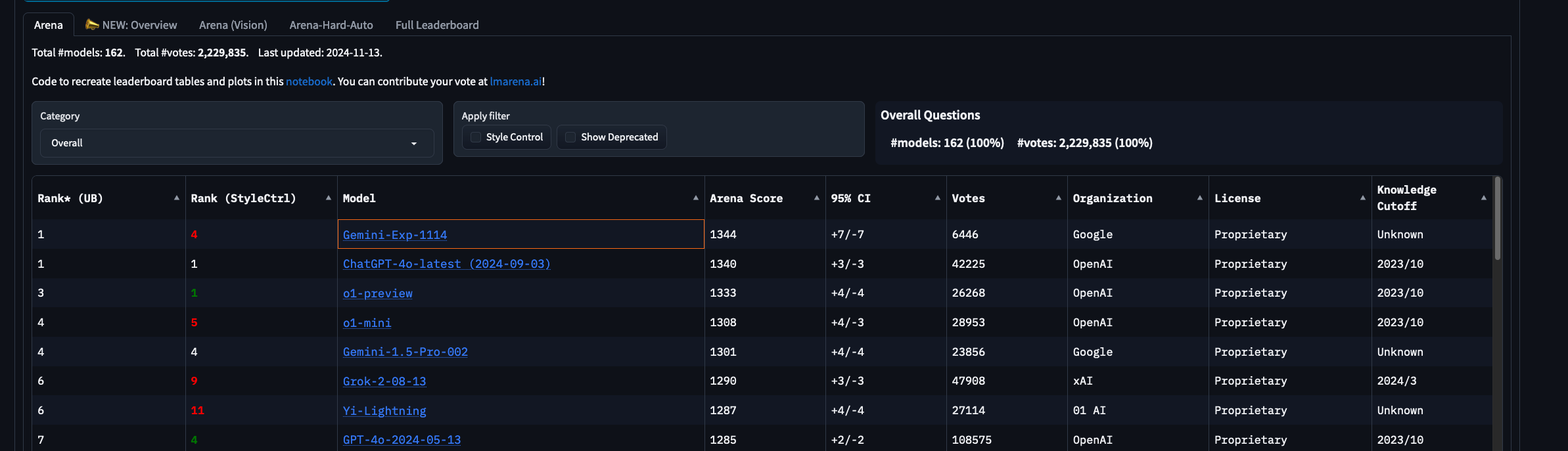Switch to the Arena (Vision) tab
Screen dimensions: 1568x451
(233, 25)
